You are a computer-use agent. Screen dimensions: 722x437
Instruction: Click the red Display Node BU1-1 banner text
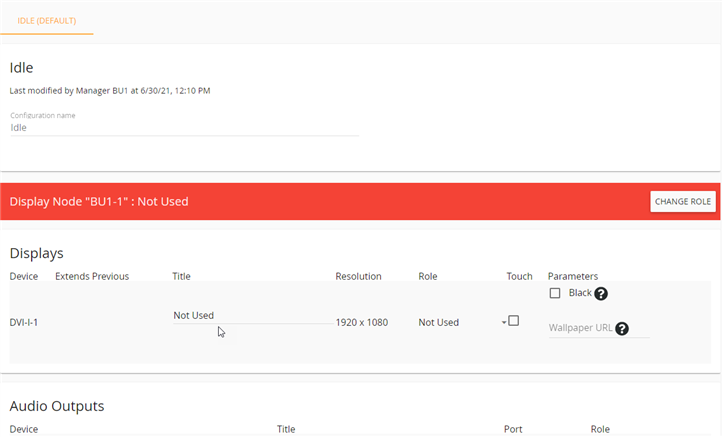(99, 202)
